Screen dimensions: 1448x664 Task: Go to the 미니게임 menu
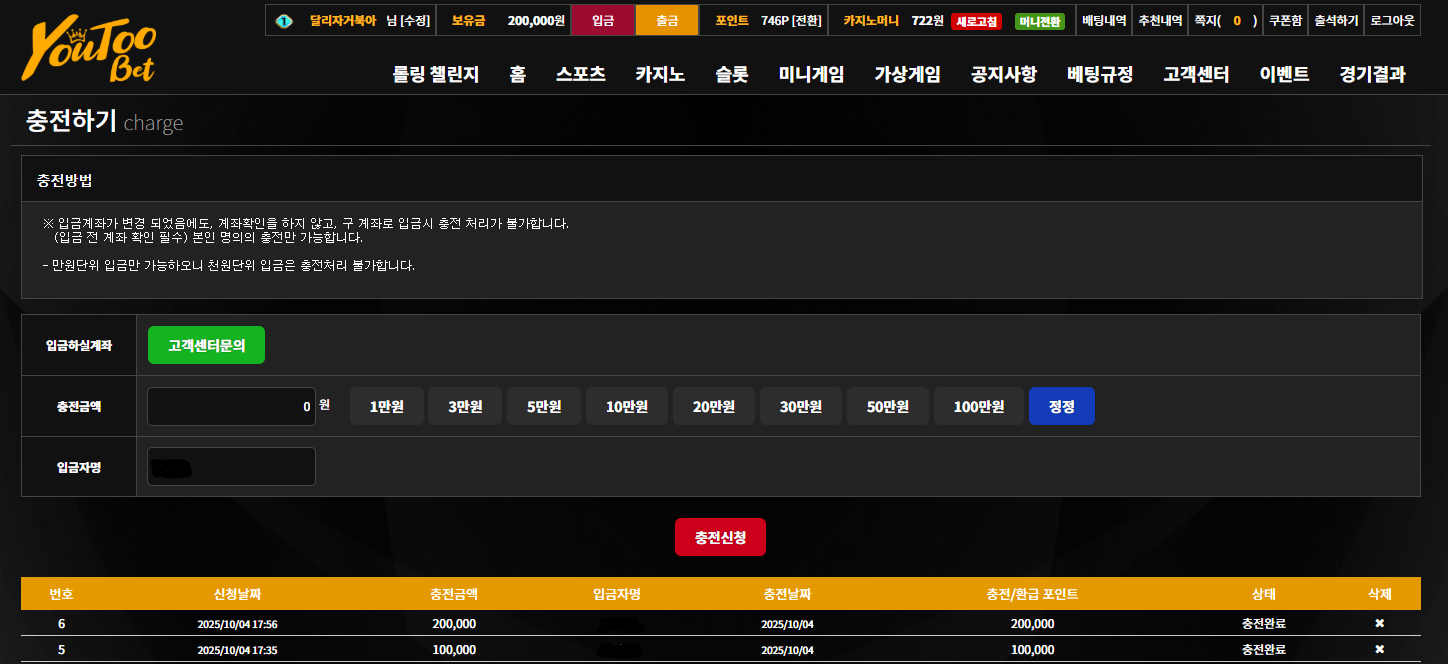[x=812, y=74]
